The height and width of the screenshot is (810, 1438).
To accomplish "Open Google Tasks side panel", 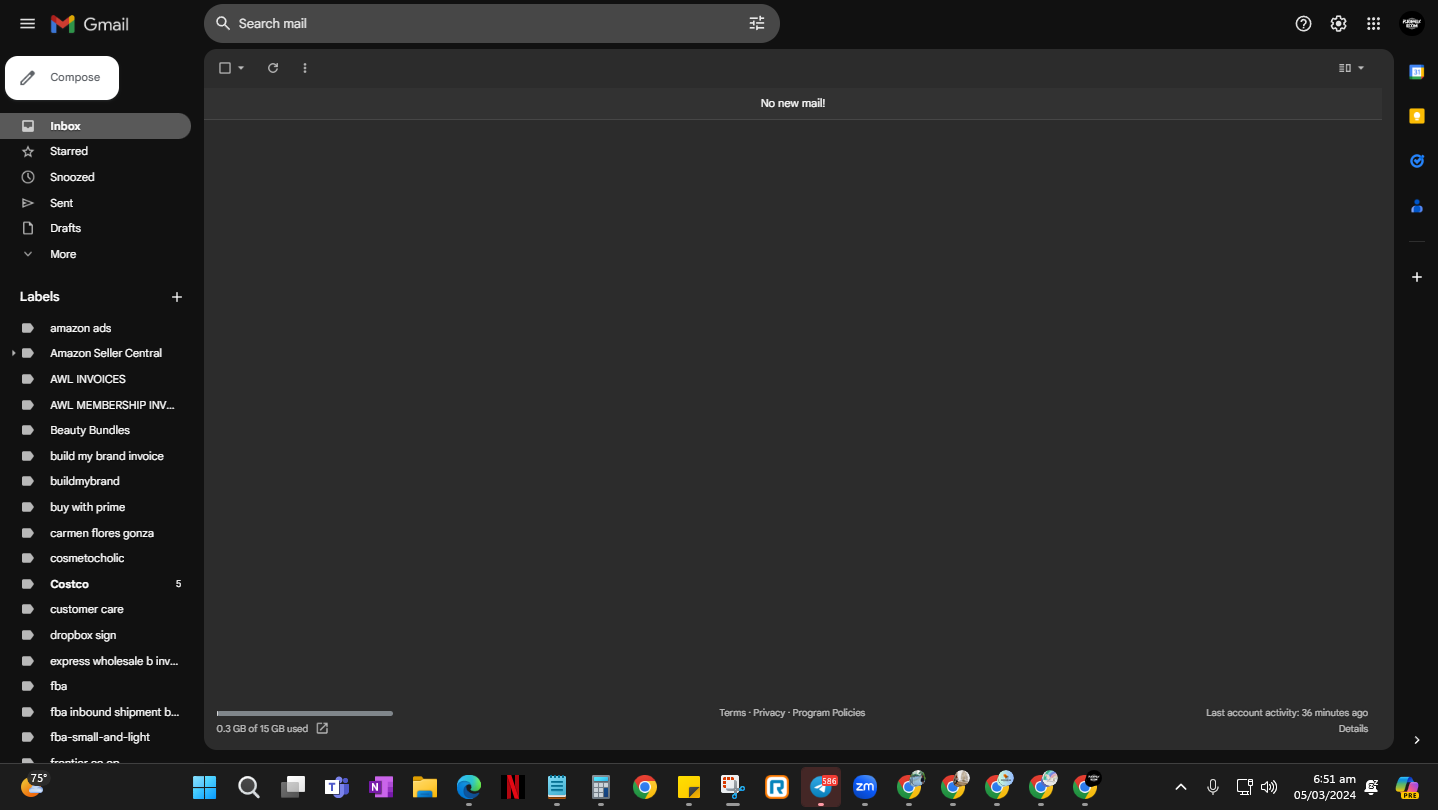I will coord(1416,161).
